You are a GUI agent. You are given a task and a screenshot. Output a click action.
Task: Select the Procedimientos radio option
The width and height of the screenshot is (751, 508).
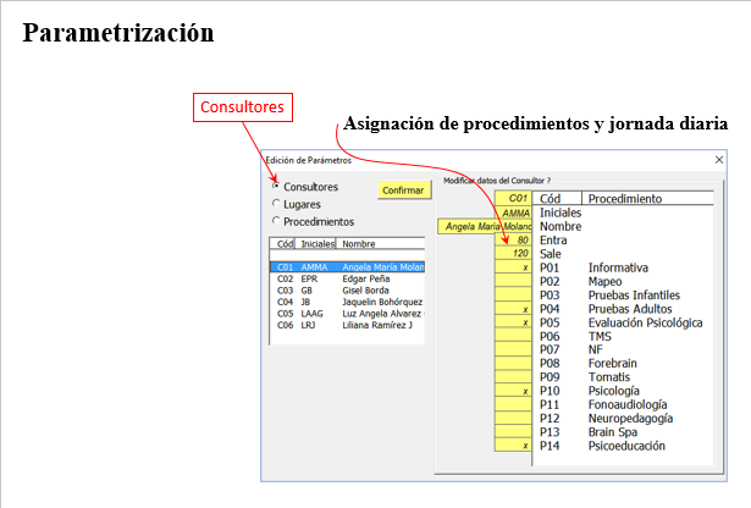pyautogui.click(x=313, y=222)
